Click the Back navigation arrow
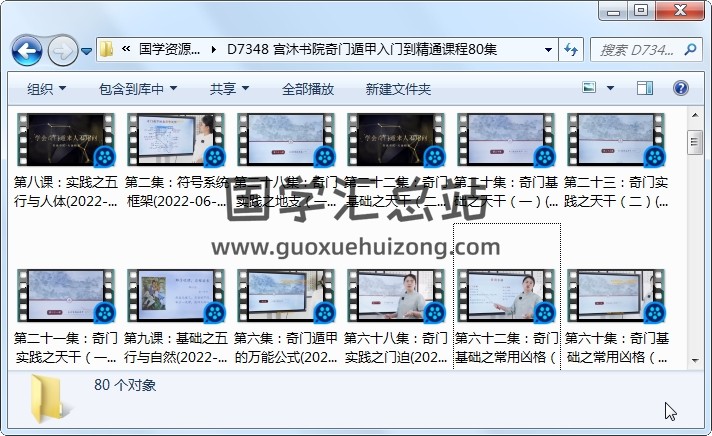 click(26, 50)
